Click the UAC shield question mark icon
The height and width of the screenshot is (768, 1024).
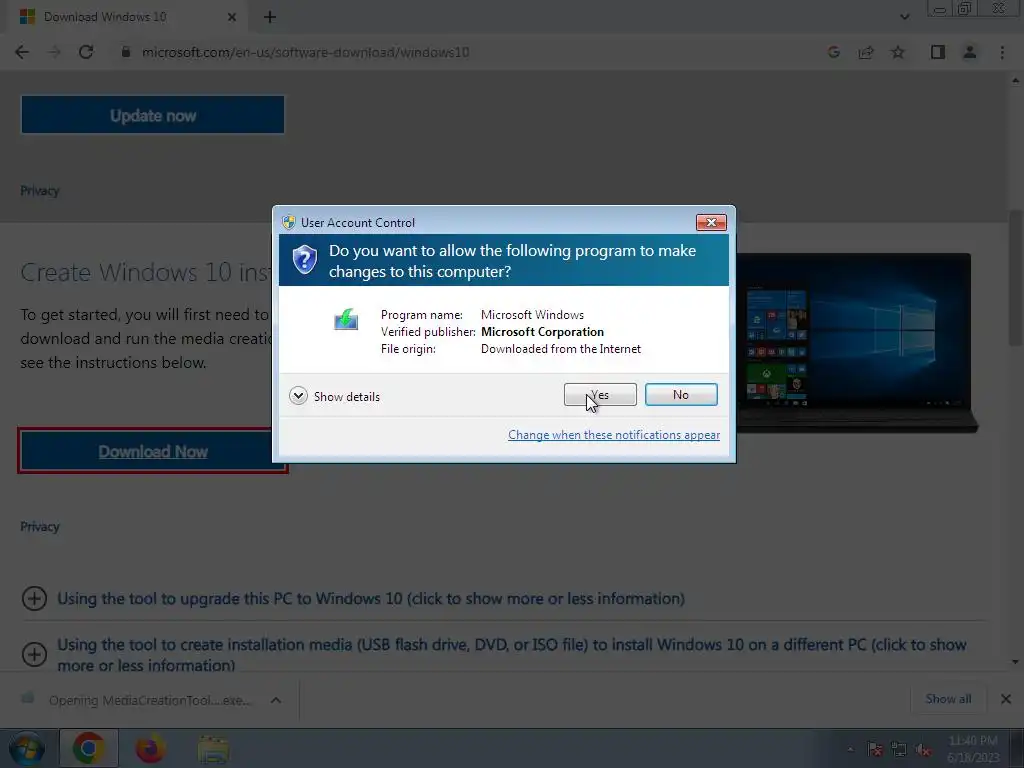304,260
